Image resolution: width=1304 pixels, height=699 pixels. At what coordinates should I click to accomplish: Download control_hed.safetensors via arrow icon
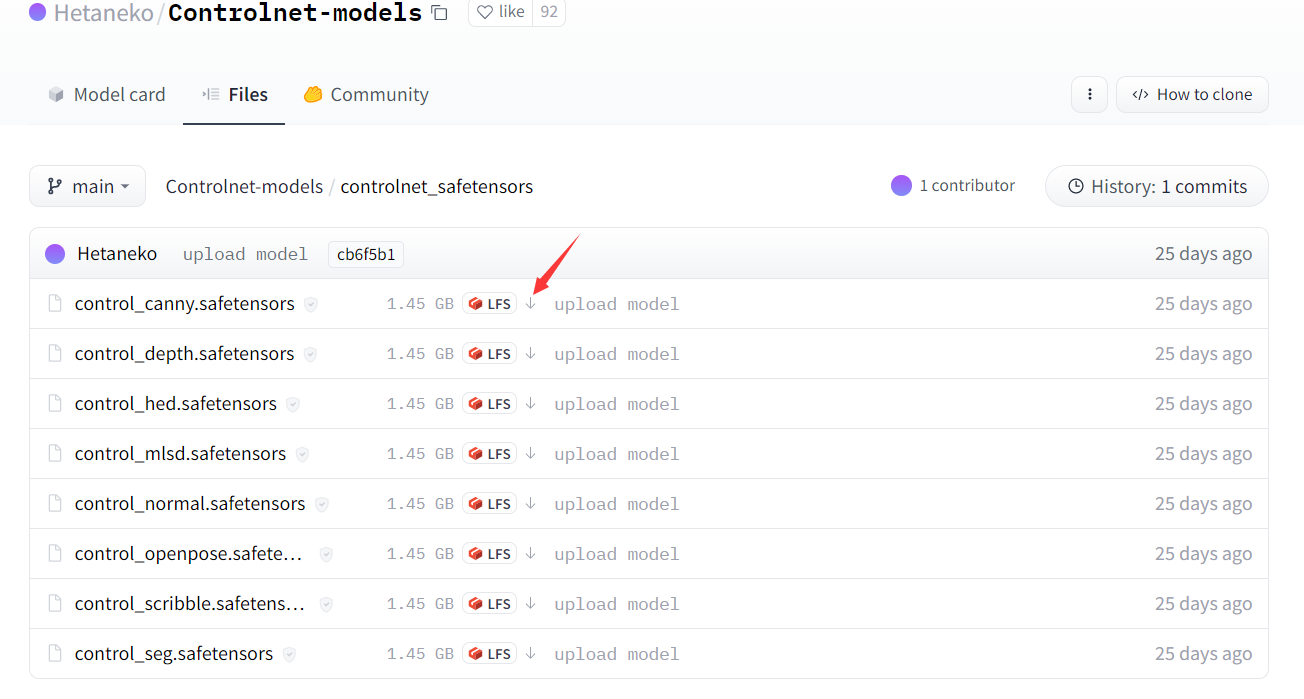point(531,404)
